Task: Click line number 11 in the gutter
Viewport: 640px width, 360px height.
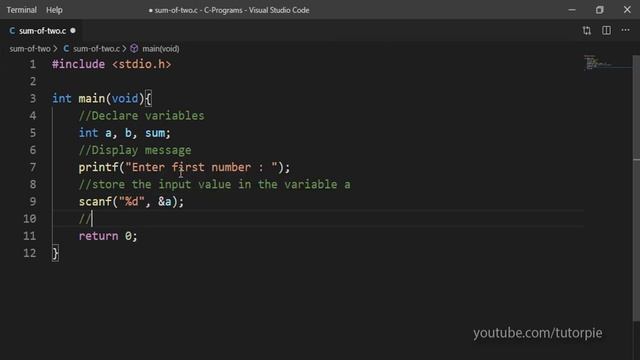Action: click(x=29, y=236)
